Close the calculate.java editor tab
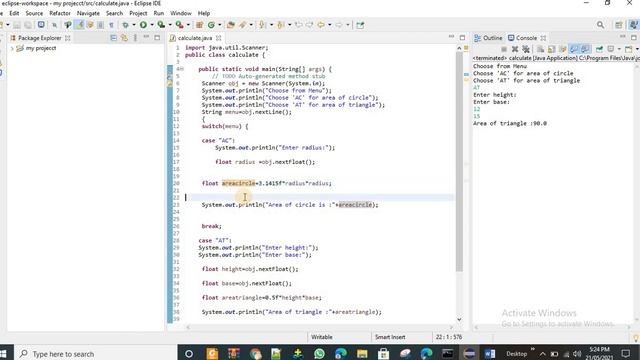Screen dimensions: 640x360 (218, 38)
